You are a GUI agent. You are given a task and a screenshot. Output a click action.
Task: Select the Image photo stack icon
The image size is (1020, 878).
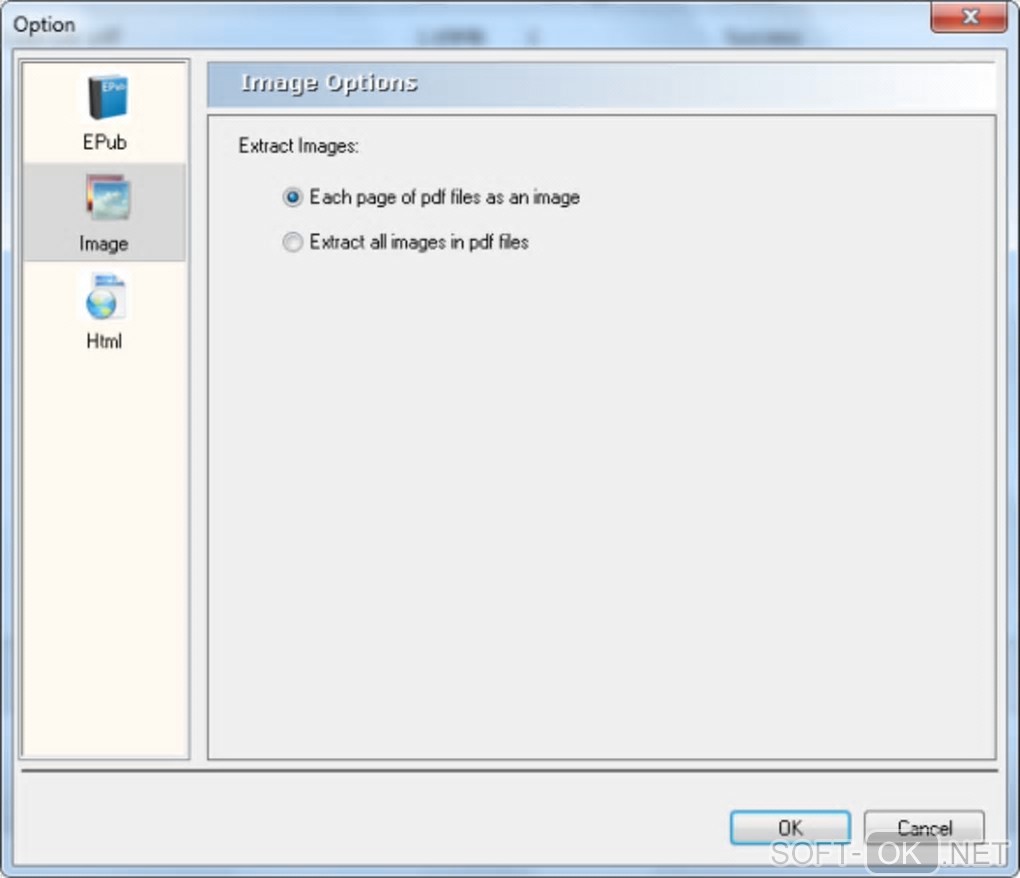pos(107,197)
